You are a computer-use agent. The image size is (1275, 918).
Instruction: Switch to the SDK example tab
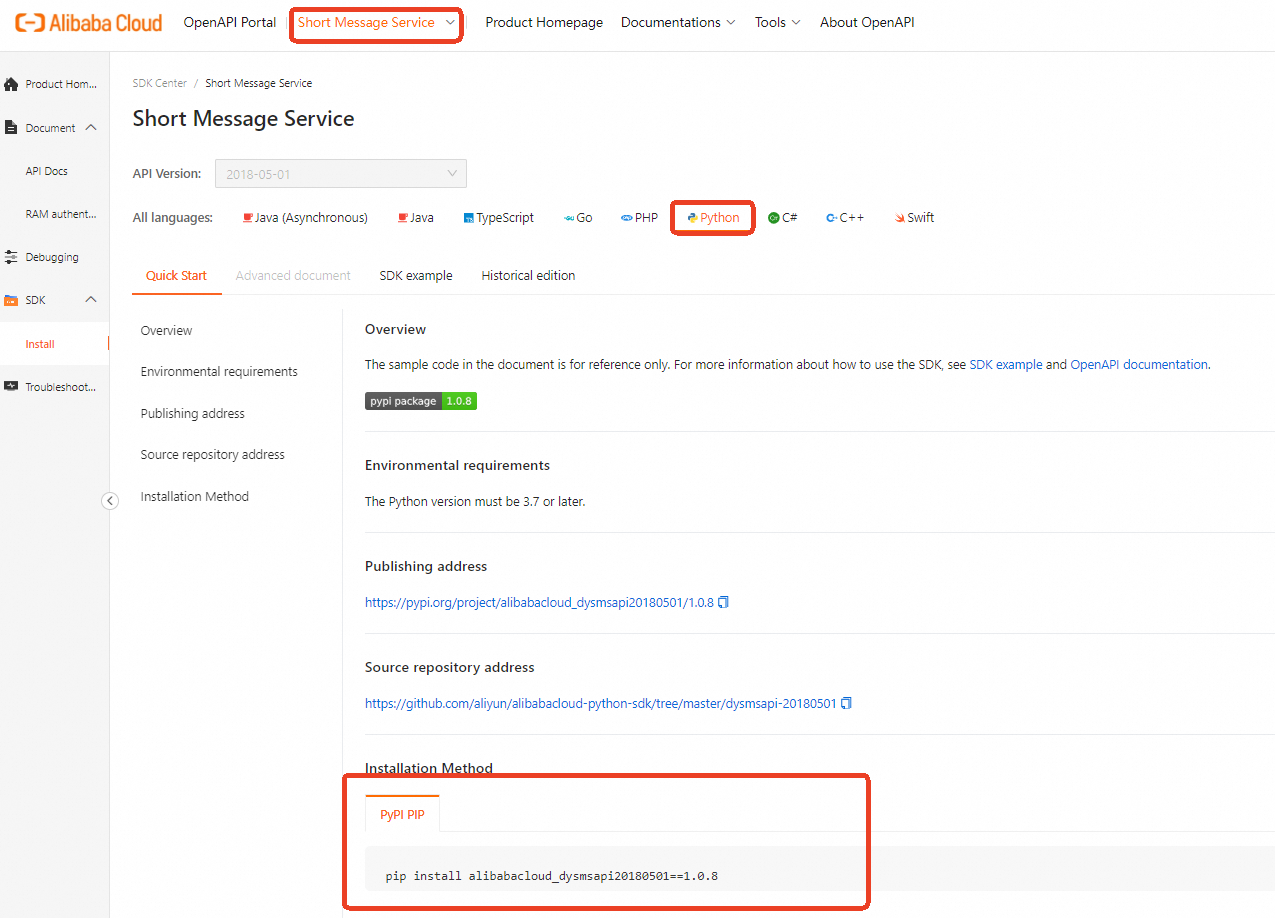coord(416,275)
